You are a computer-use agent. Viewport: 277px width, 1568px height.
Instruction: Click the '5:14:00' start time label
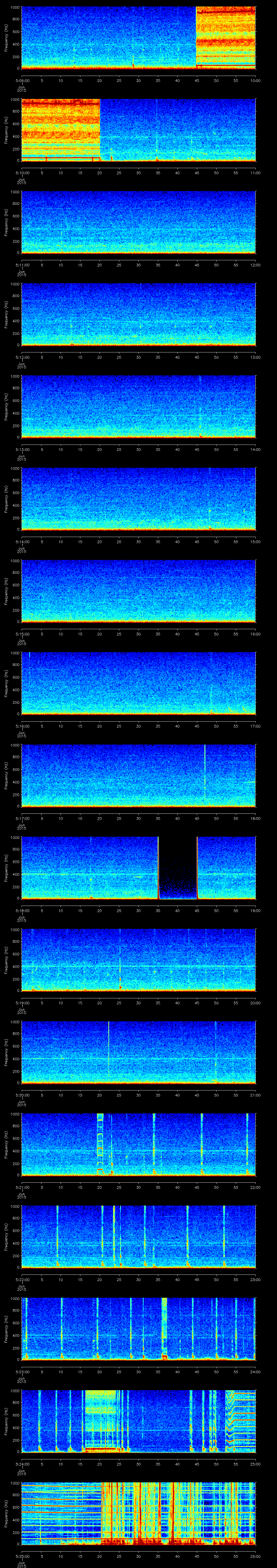(x=22, y=542)
